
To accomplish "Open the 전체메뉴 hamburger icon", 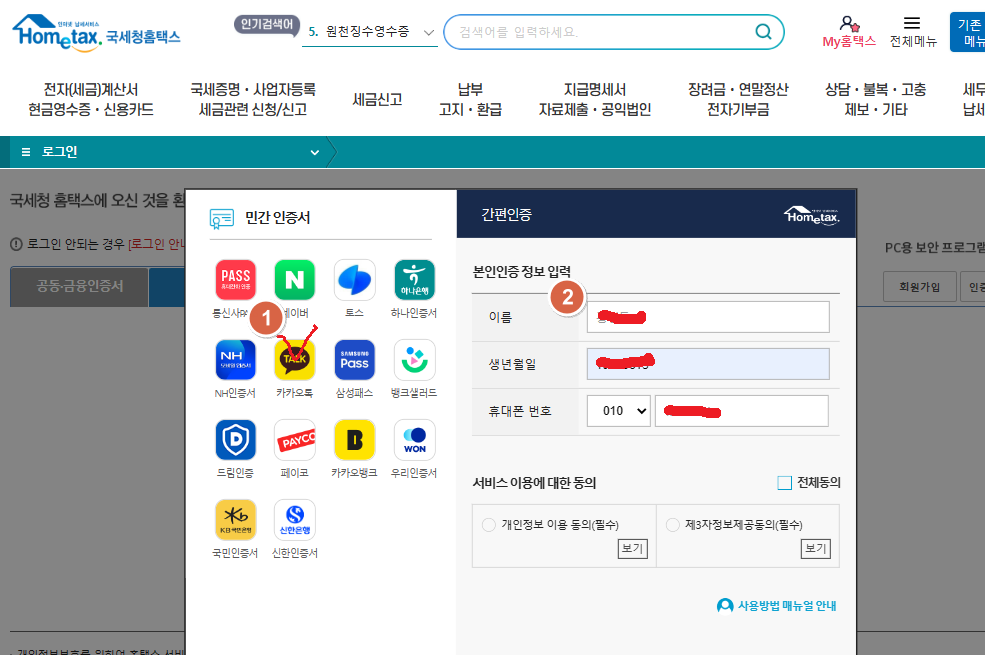I will coord(912,23).
